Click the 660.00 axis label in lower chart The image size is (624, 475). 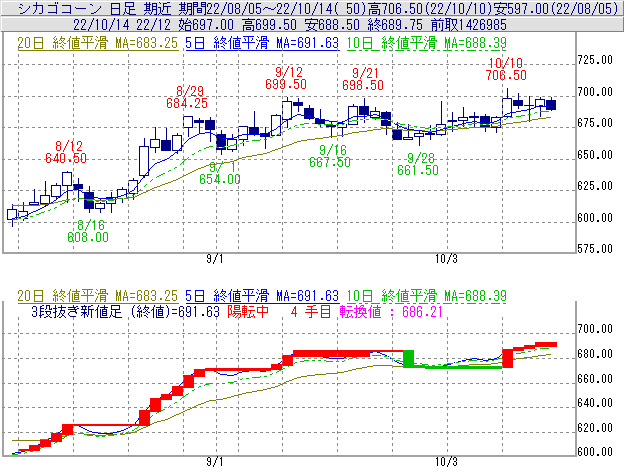pos(595,379)
